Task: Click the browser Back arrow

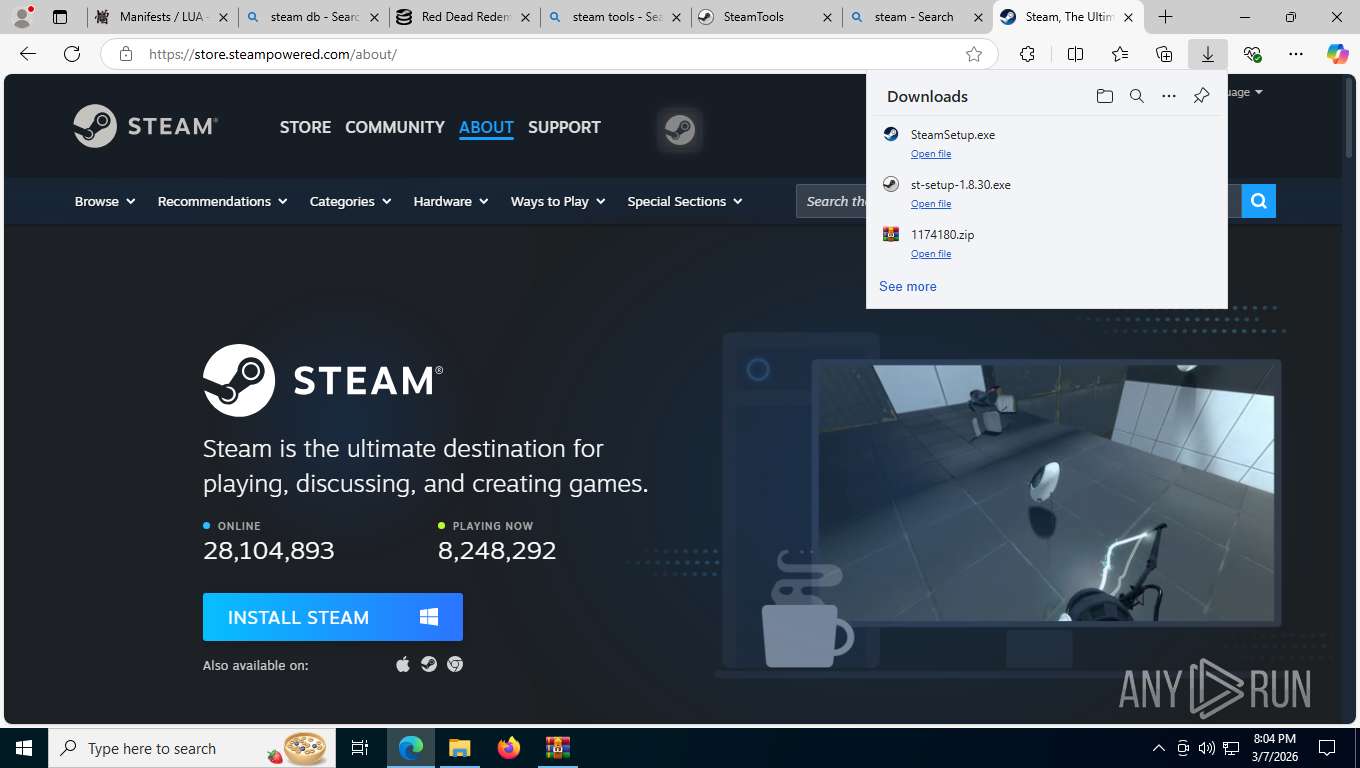Action: point(28,54)
